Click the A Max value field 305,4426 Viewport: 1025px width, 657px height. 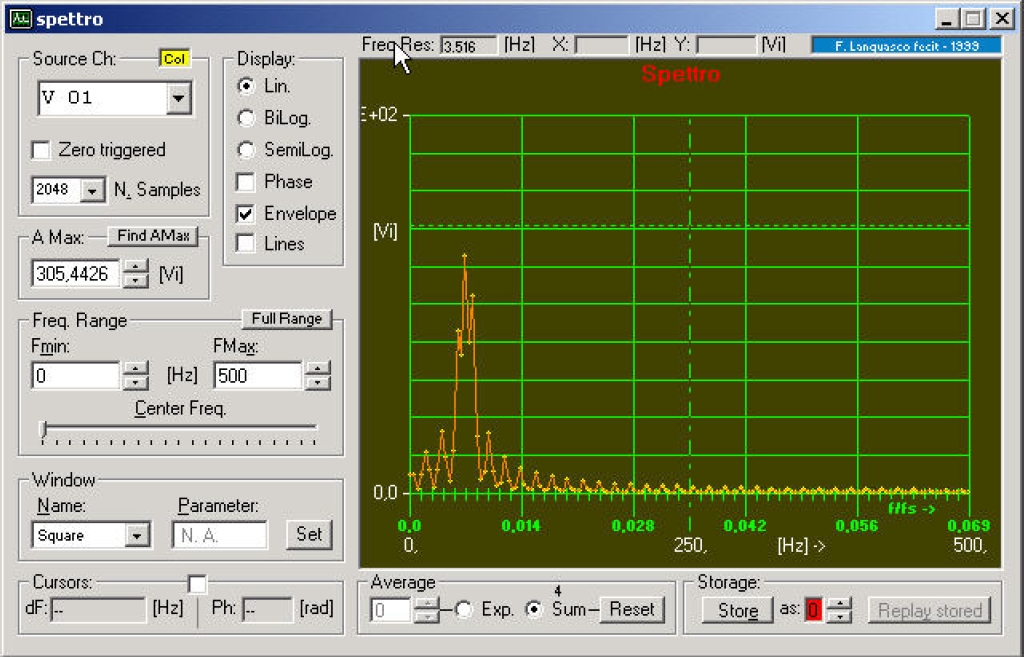75,273
